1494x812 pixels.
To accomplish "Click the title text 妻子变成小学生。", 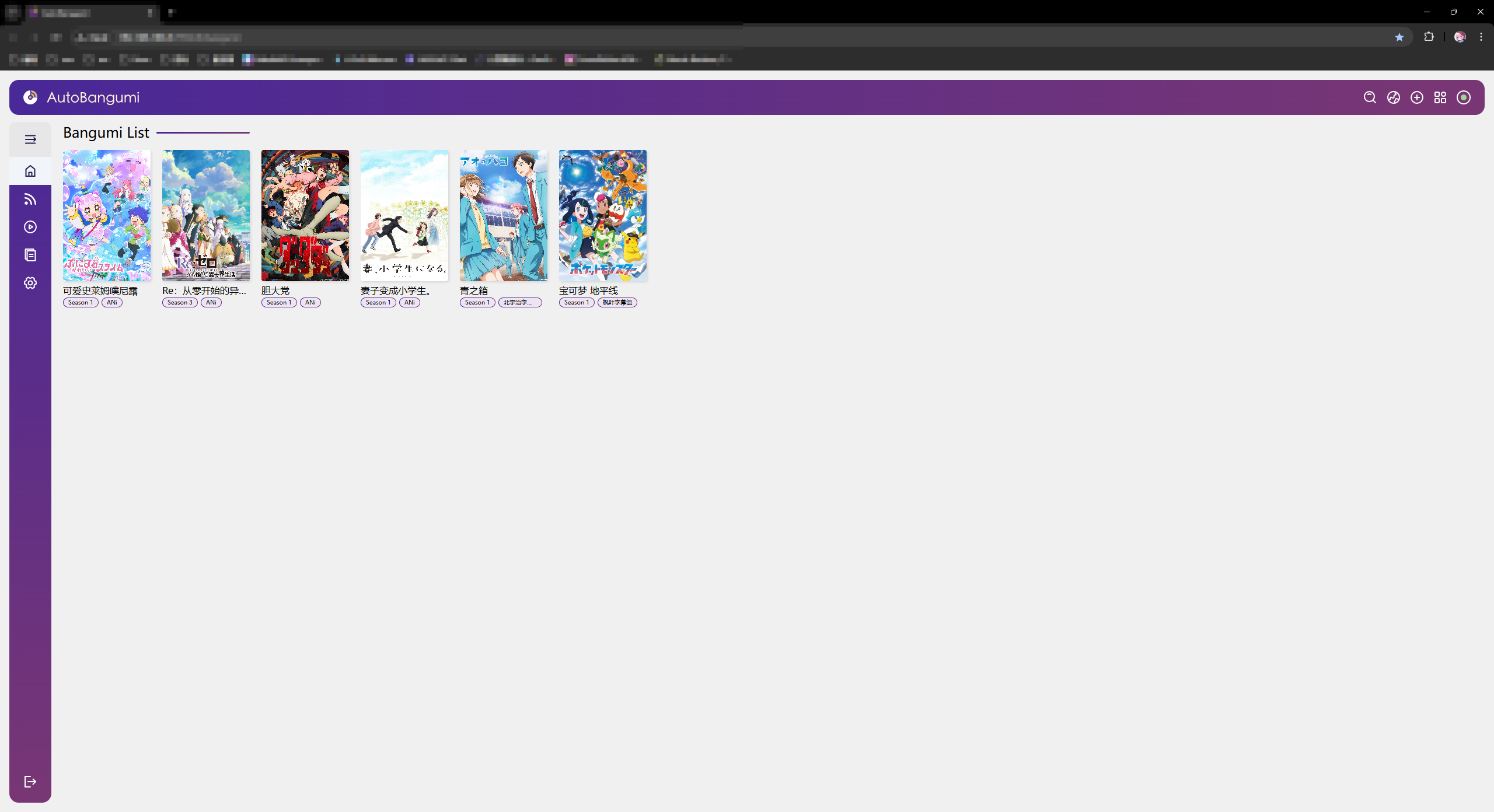I will tap(396, 290).
